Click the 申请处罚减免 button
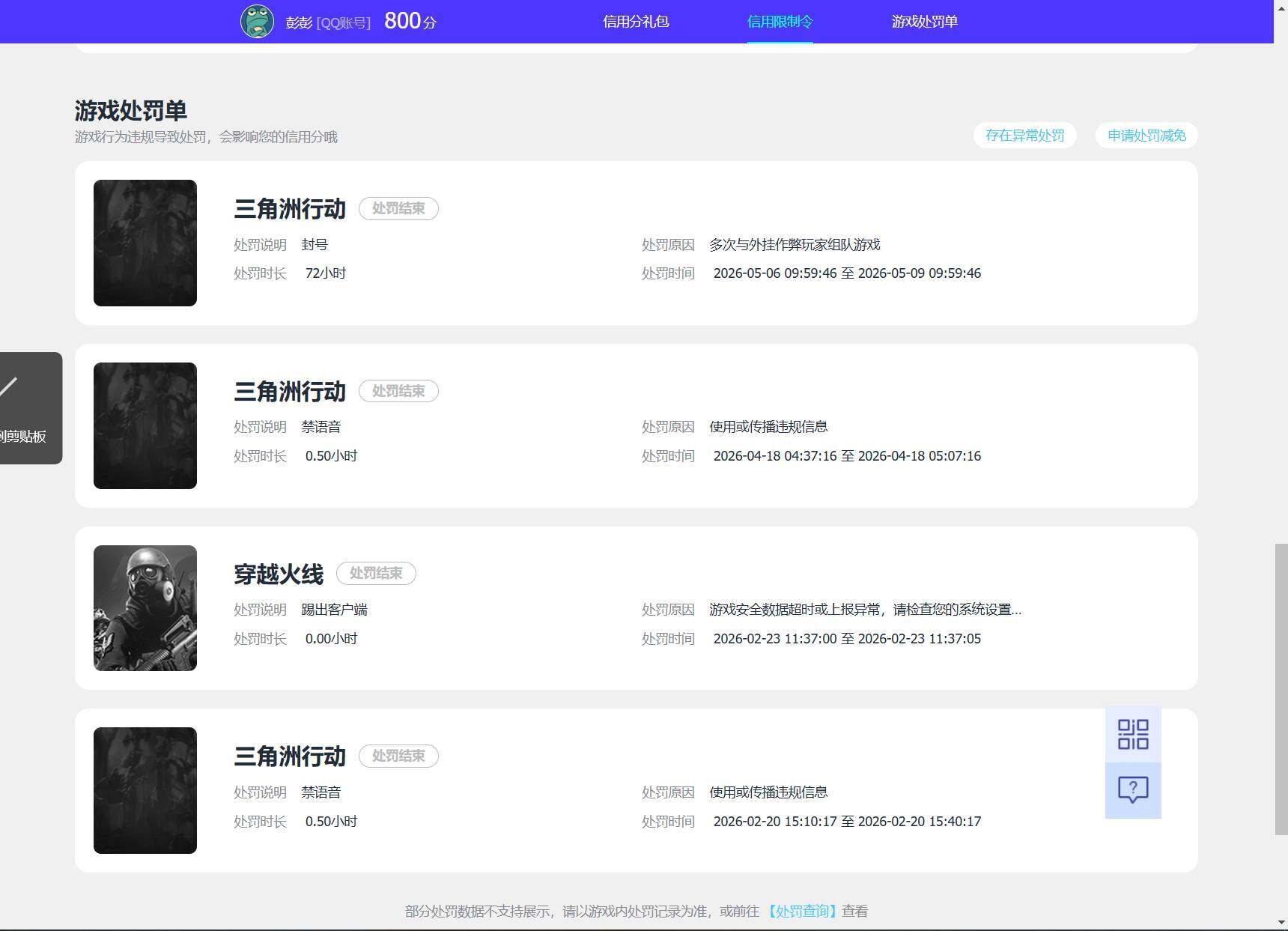This screenshot has height=931, width=1288. pos(1146,136)
